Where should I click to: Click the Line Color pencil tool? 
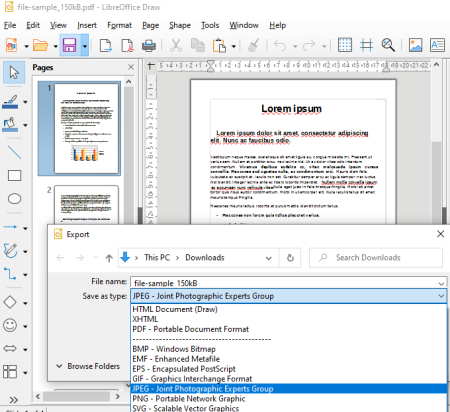pyautogui.click(x=11, y=102)
